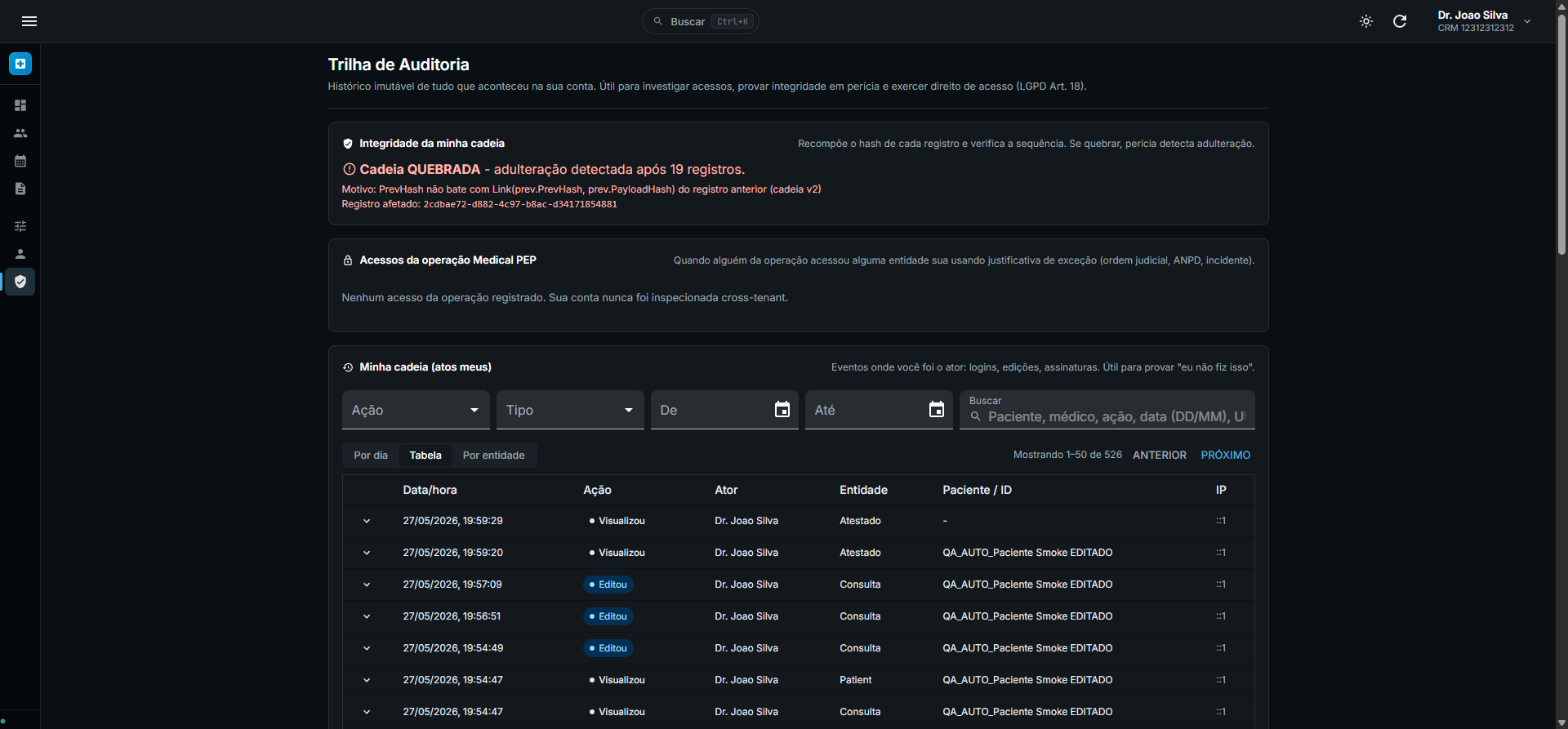Click the Cadeia QUEBRADA warning text
Viewport: 1568px width, 729px height.
click(552, 169)
